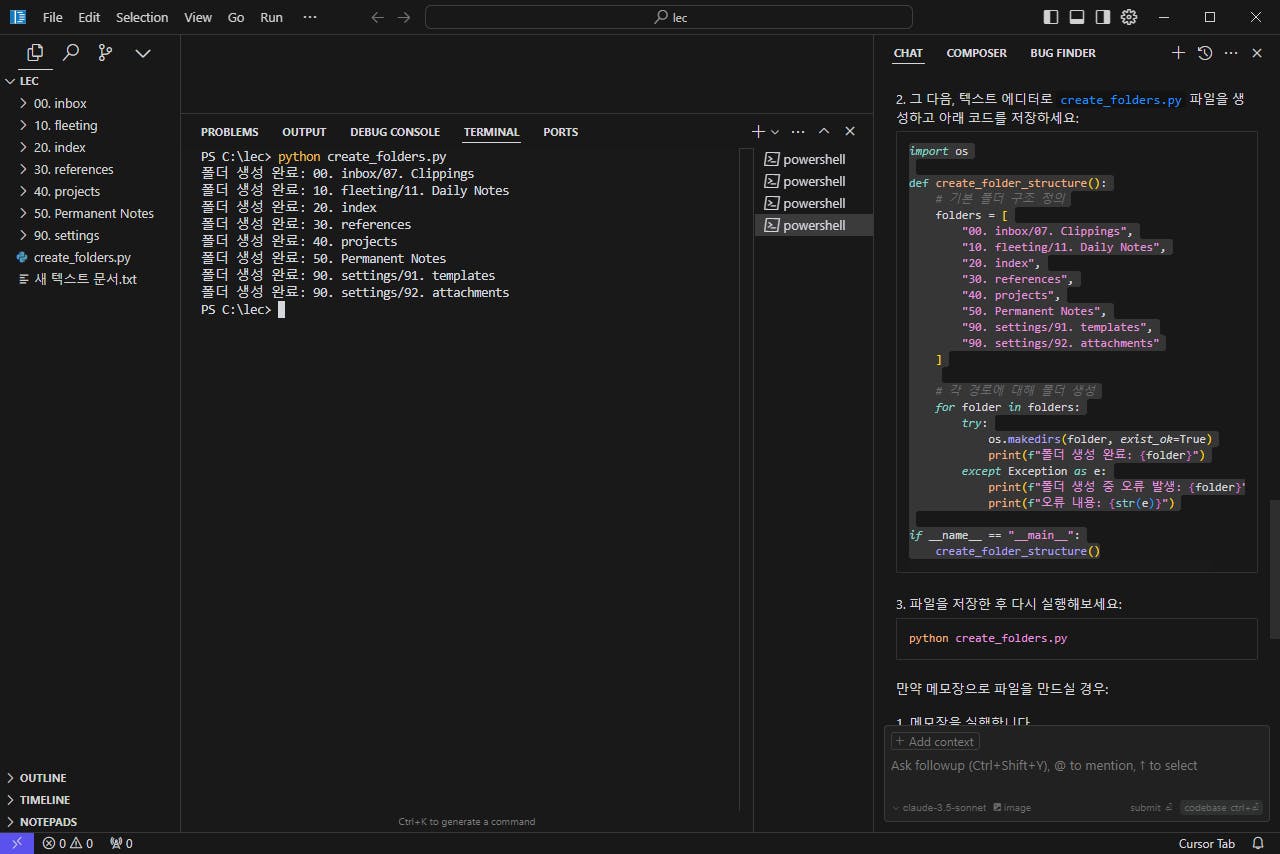
Task: Toggle the right AI pane layout
Action: tap(1103, 17)
